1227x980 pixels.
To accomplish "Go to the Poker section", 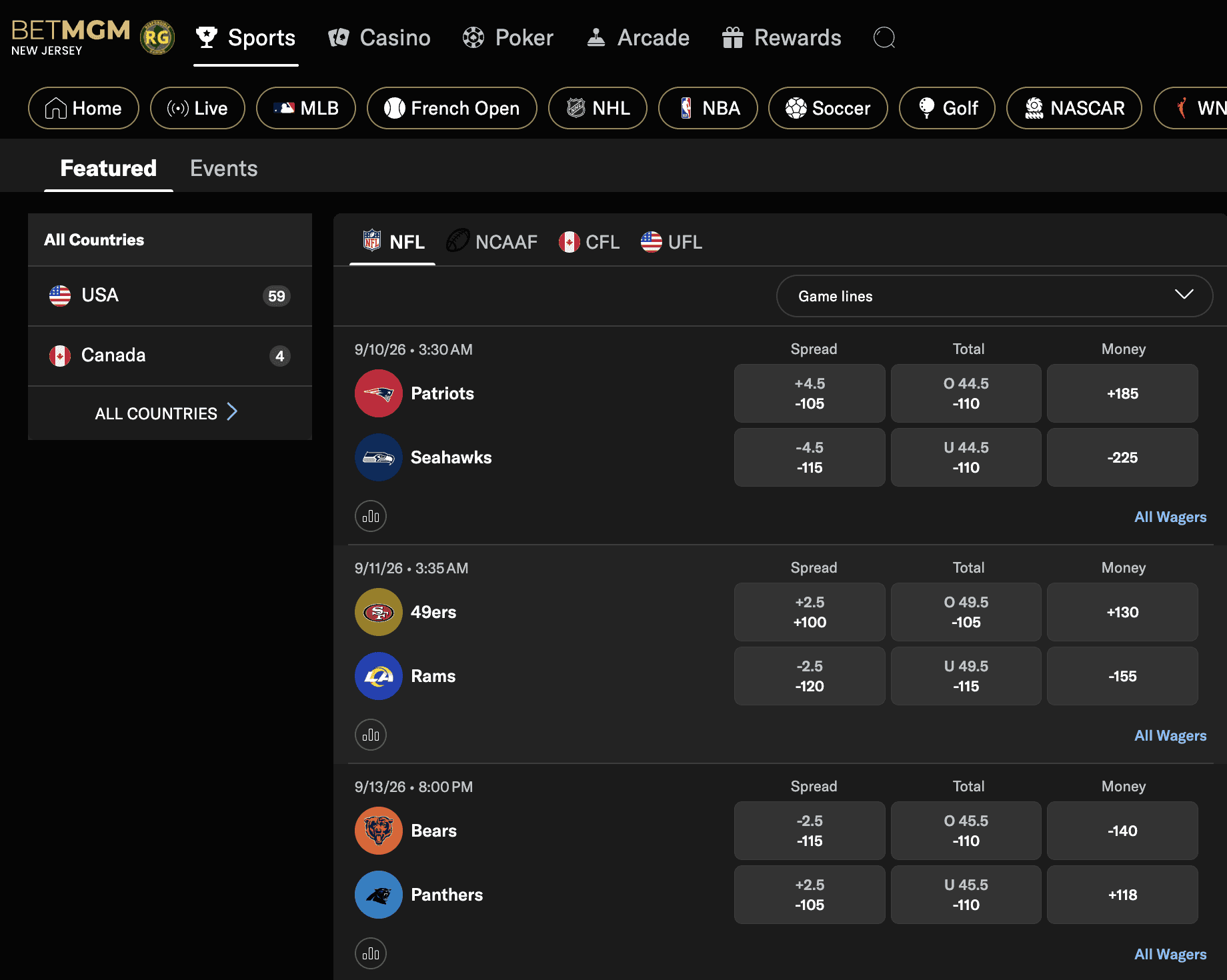I will 508,37.
